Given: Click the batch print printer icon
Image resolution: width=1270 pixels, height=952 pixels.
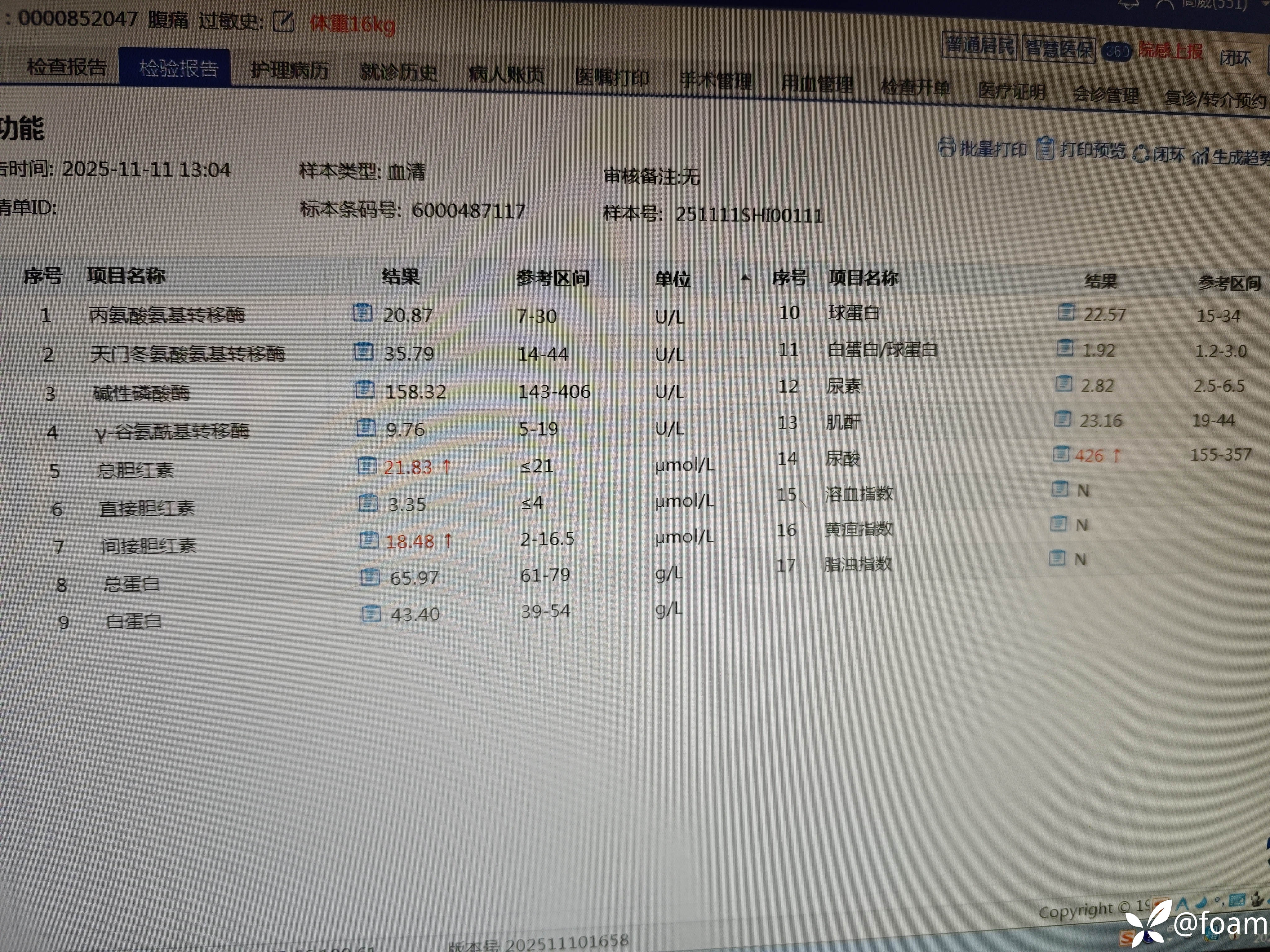Looking at the screenshot, I should 947,148.
